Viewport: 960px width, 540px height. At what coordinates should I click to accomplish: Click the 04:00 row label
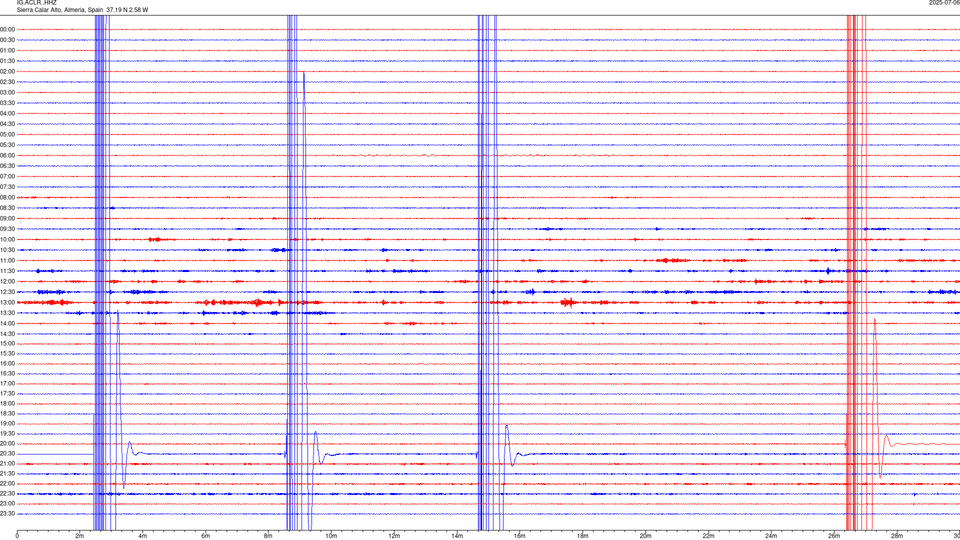point(7,113)
